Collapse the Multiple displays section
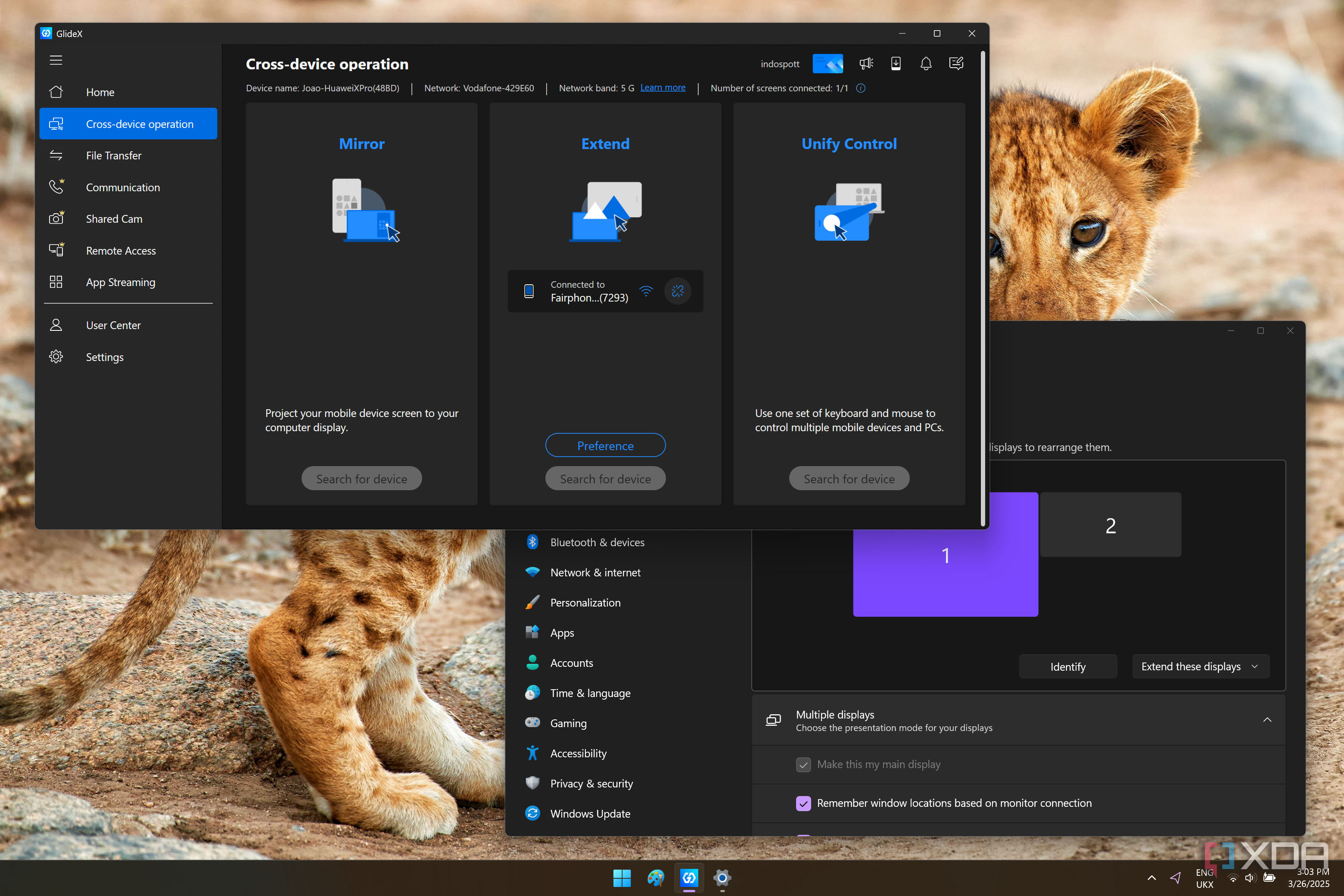Screen dimensions: 1344x896 tap(1267, 720)
